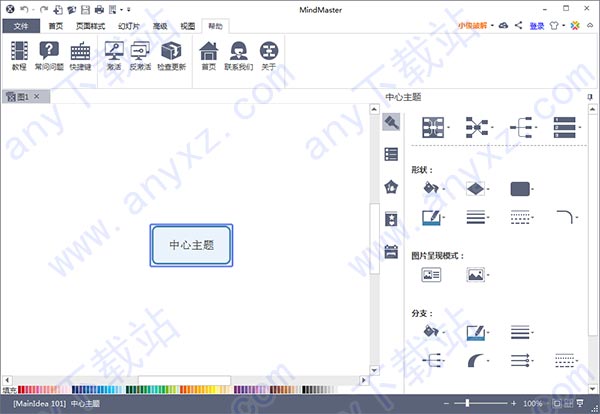
Task: Open corner style dropdown under 形状
Action: [567, 217]
